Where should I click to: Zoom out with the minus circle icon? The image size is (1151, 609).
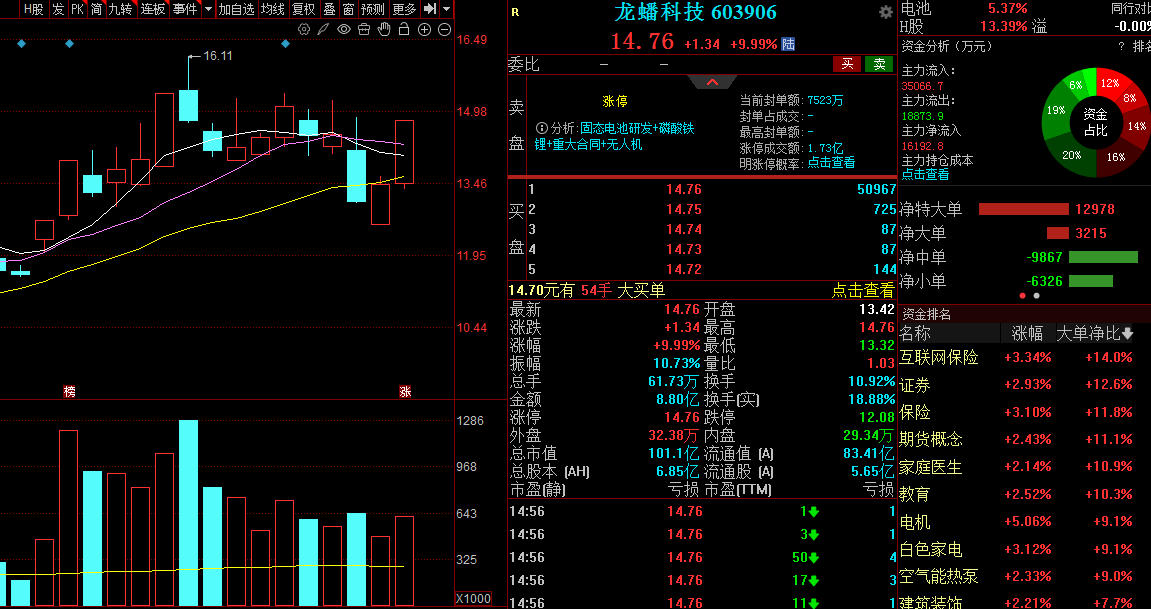[444, 29]
